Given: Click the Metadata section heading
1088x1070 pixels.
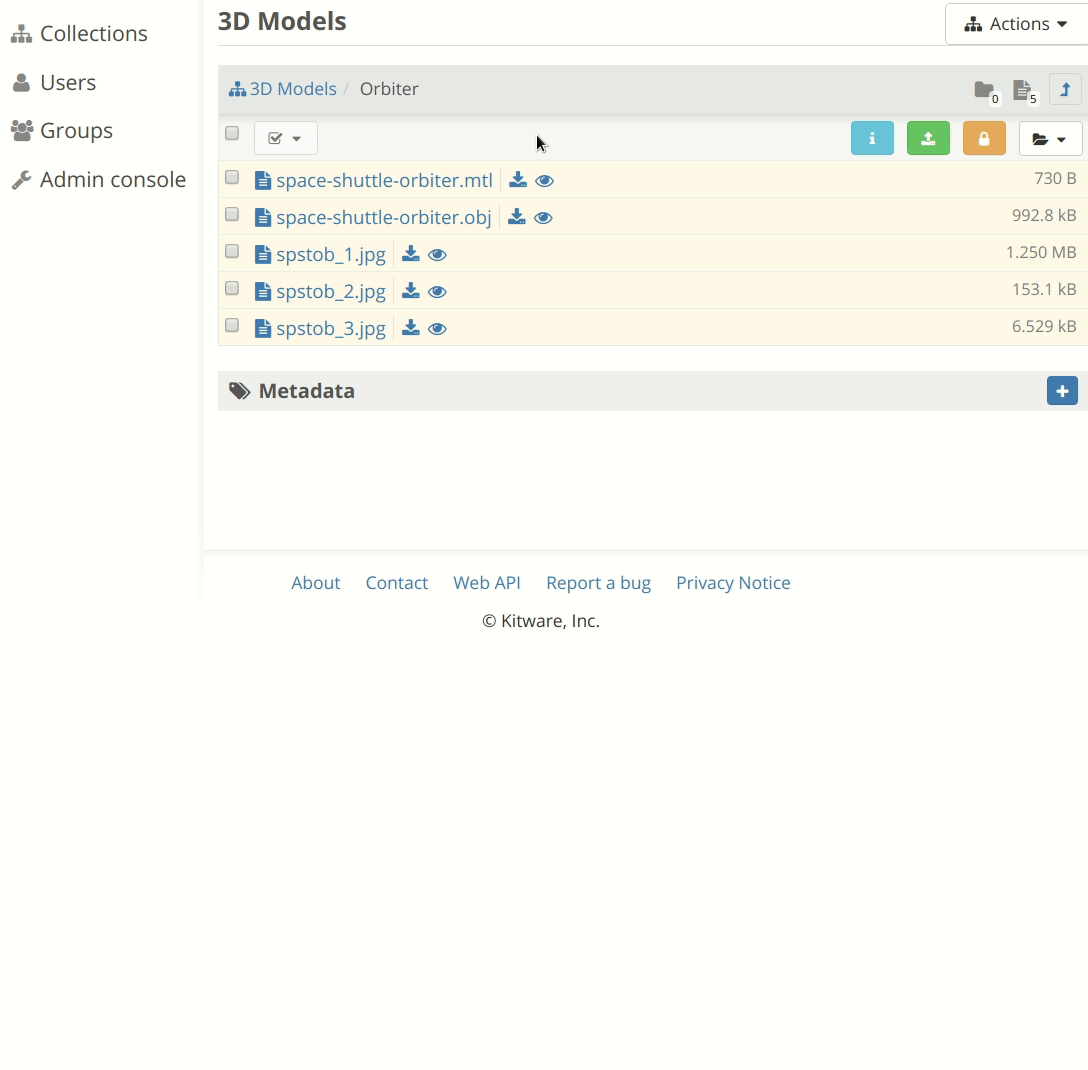Looking at the screenshot, I should pyautogui.click(x=307, y=391).
